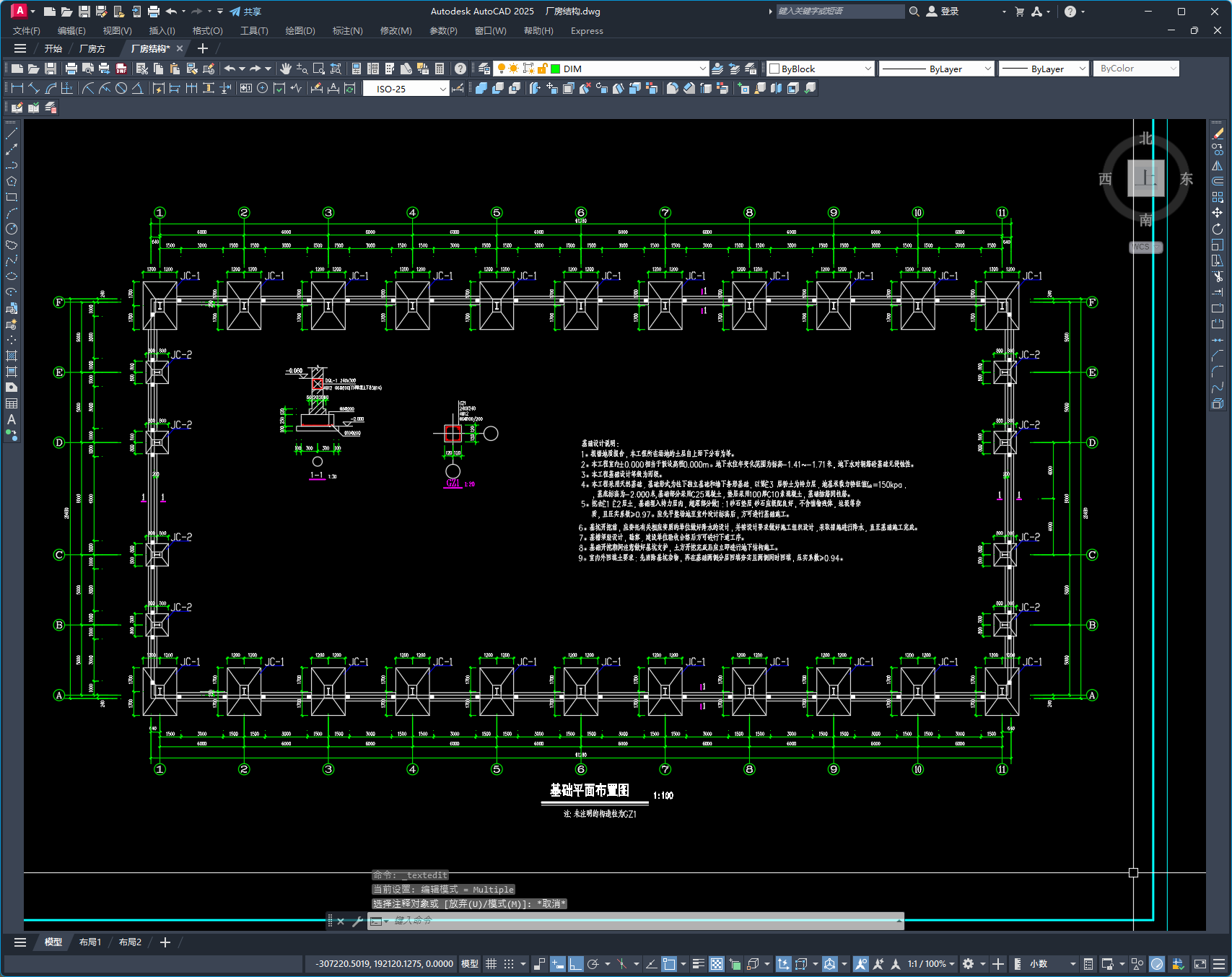Open the 绘图(D) menu
The width and height of the screenshot is (1232, 977).
300,31
